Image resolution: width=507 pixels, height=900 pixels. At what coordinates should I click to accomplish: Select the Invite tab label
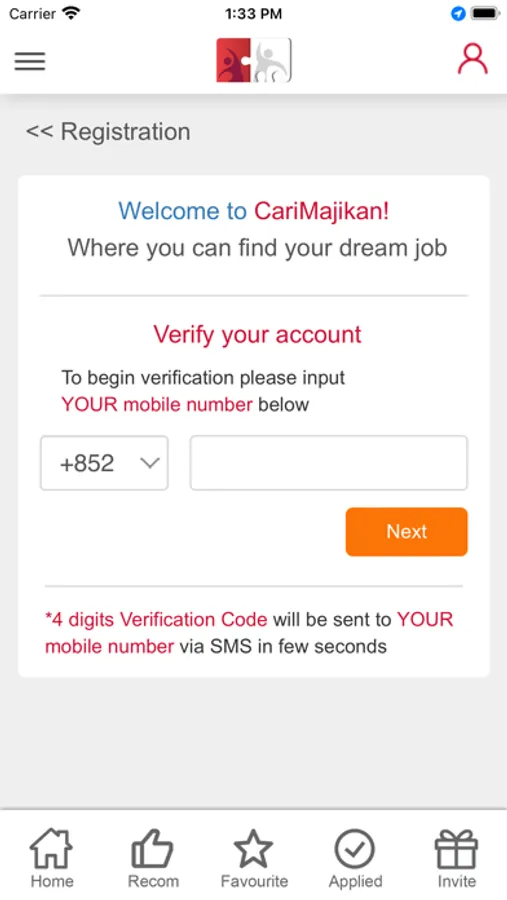tap(456, 881)
